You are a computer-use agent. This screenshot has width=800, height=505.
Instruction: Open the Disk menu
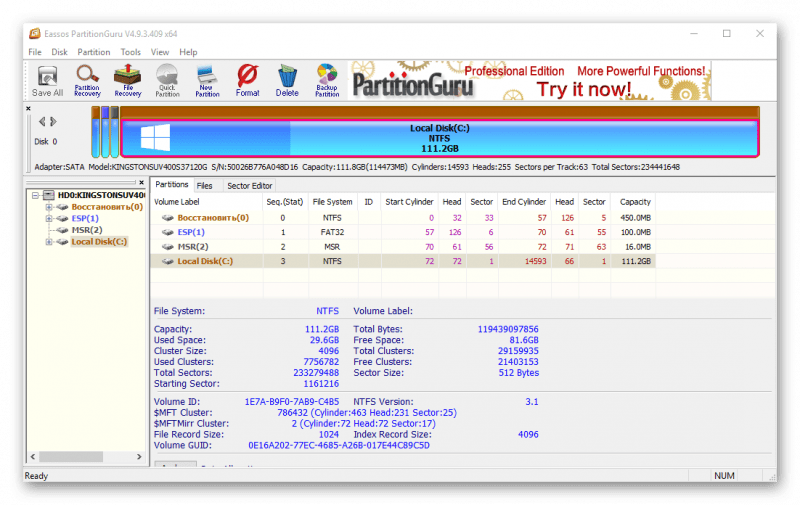60,52
